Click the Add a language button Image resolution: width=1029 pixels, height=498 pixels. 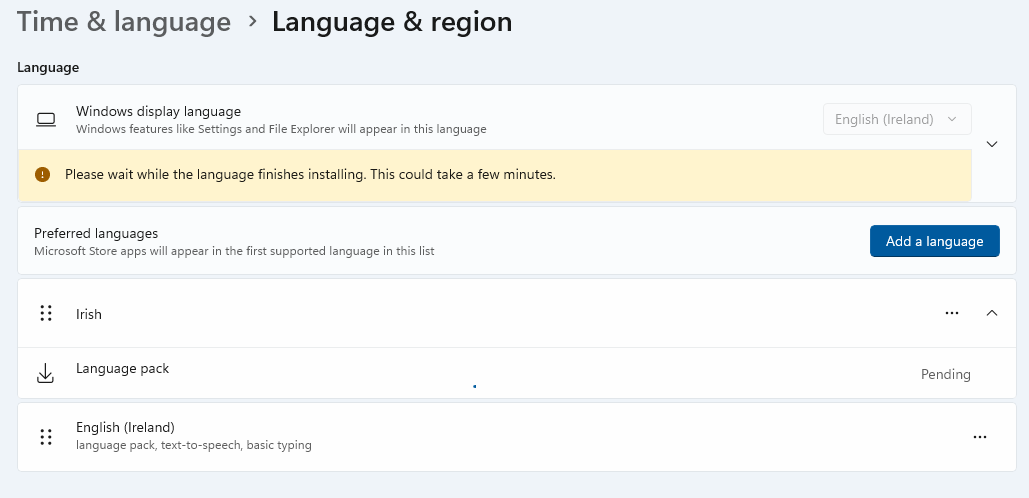pyautogui.click(x=934, y=241)
